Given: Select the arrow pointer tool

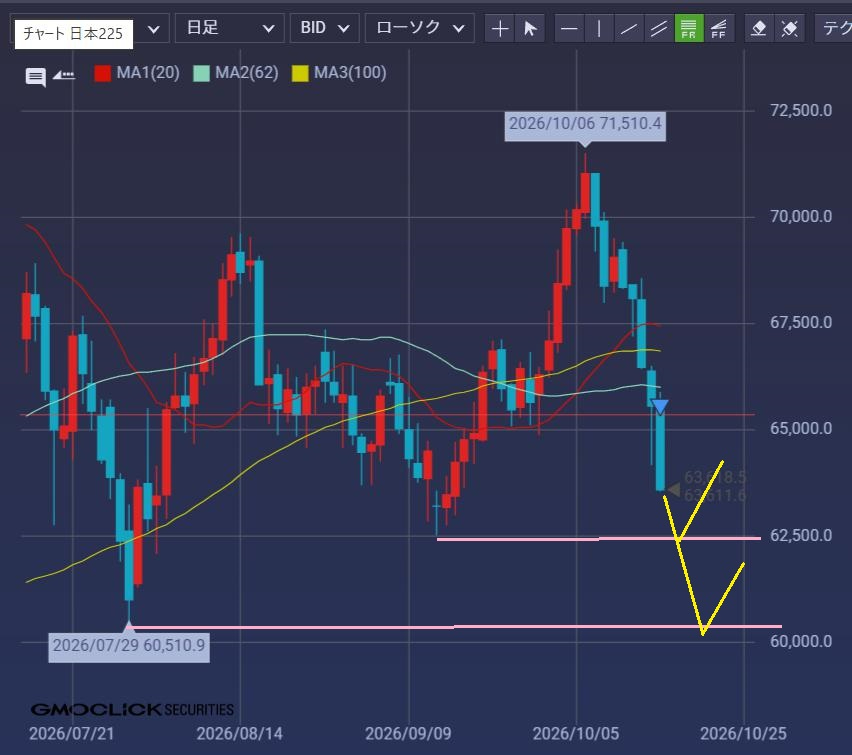Looking at the screenshot, I should [x=530, y=28].
